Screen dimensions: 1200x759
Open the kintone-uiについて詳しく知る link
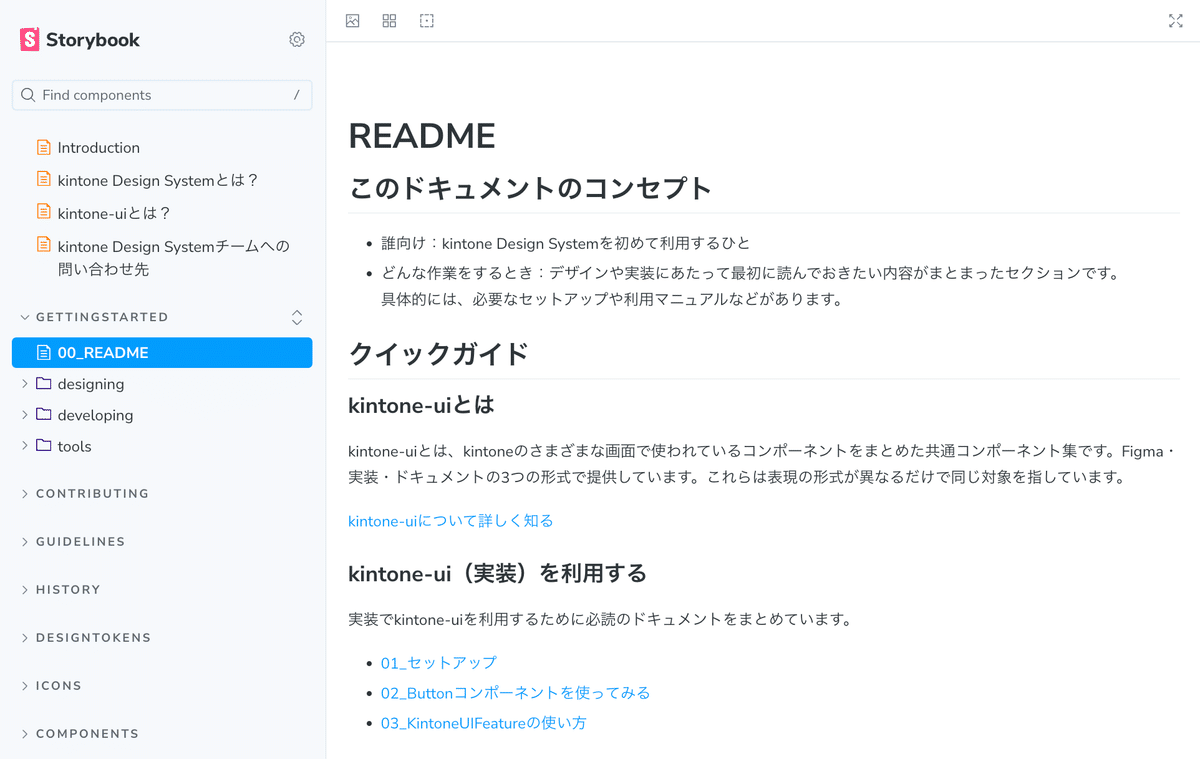tap(451, 521)
